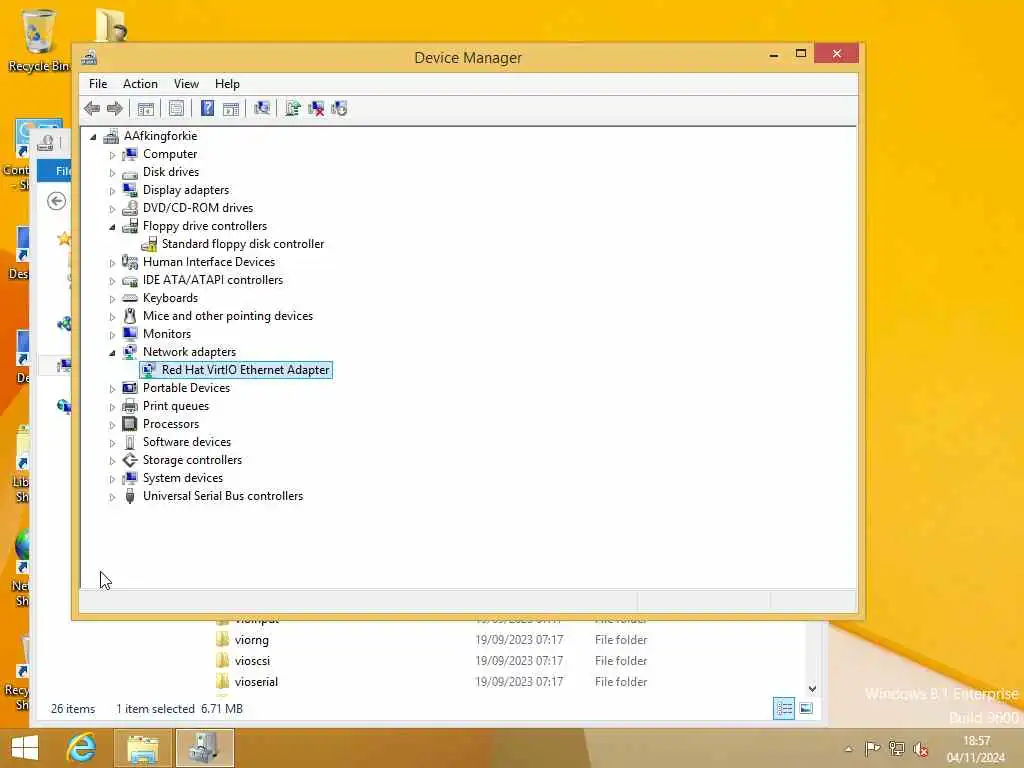Viewport: 1024px width, 768px height.
Task: Select Red Hat VirtIO Ethernet Adapter
Action: pos(245,370)
